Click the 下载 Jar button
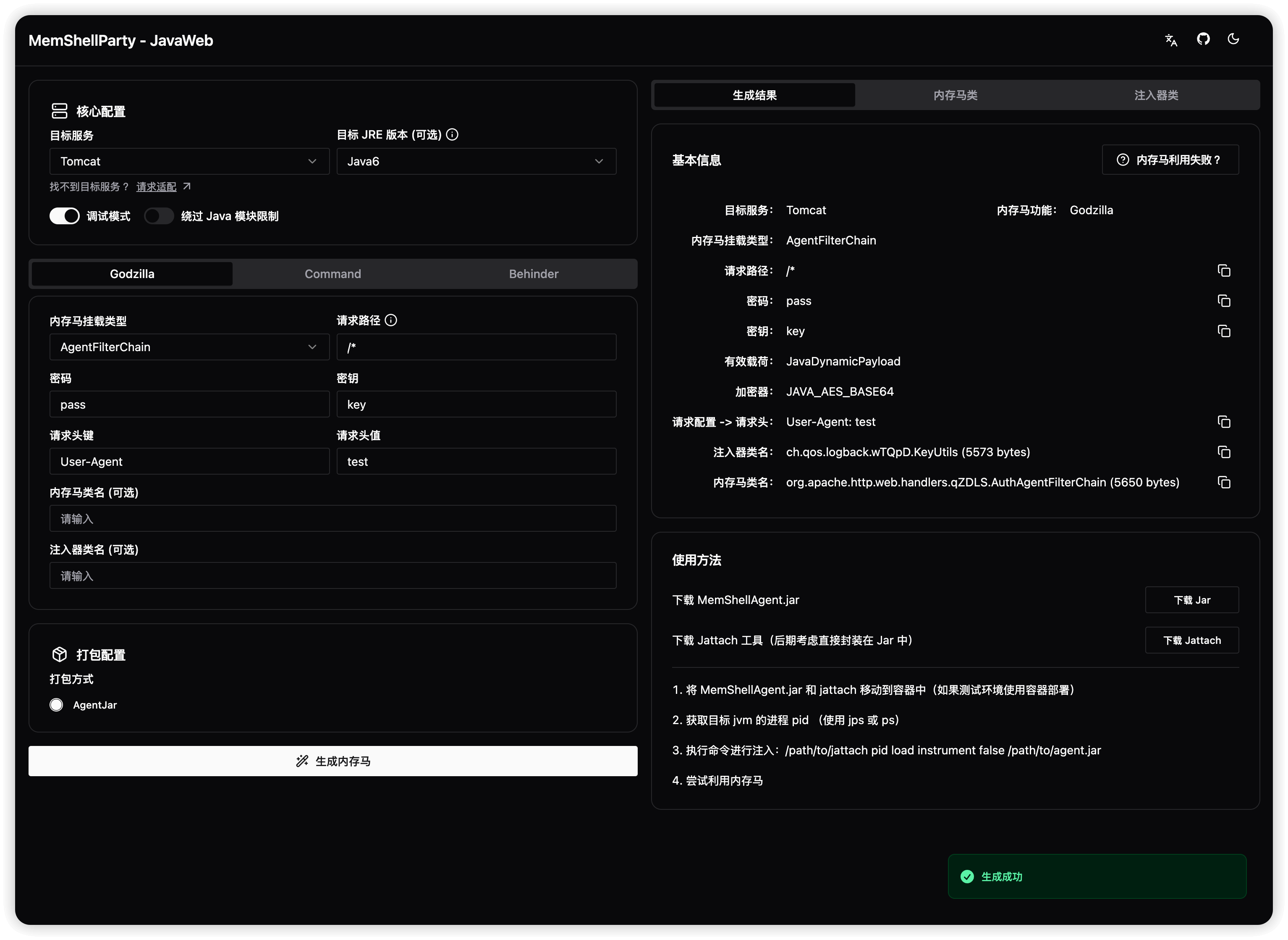The width and height of the screenshot is (1288, 940). [1191, 600]
